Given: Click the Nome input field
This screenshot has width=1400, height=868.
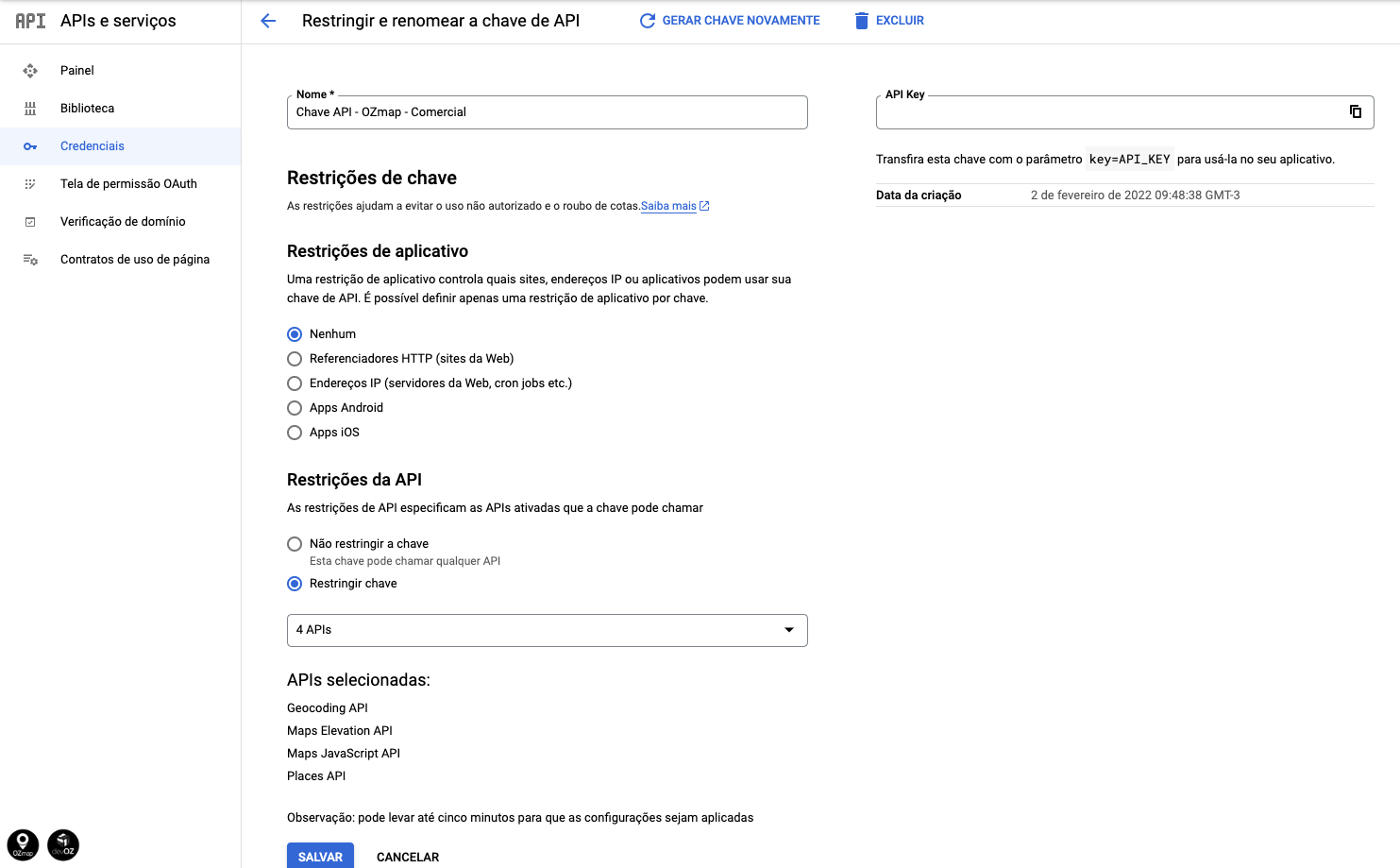Looking at the screenshot, I should pyautogui.click(x=548, y=112).
